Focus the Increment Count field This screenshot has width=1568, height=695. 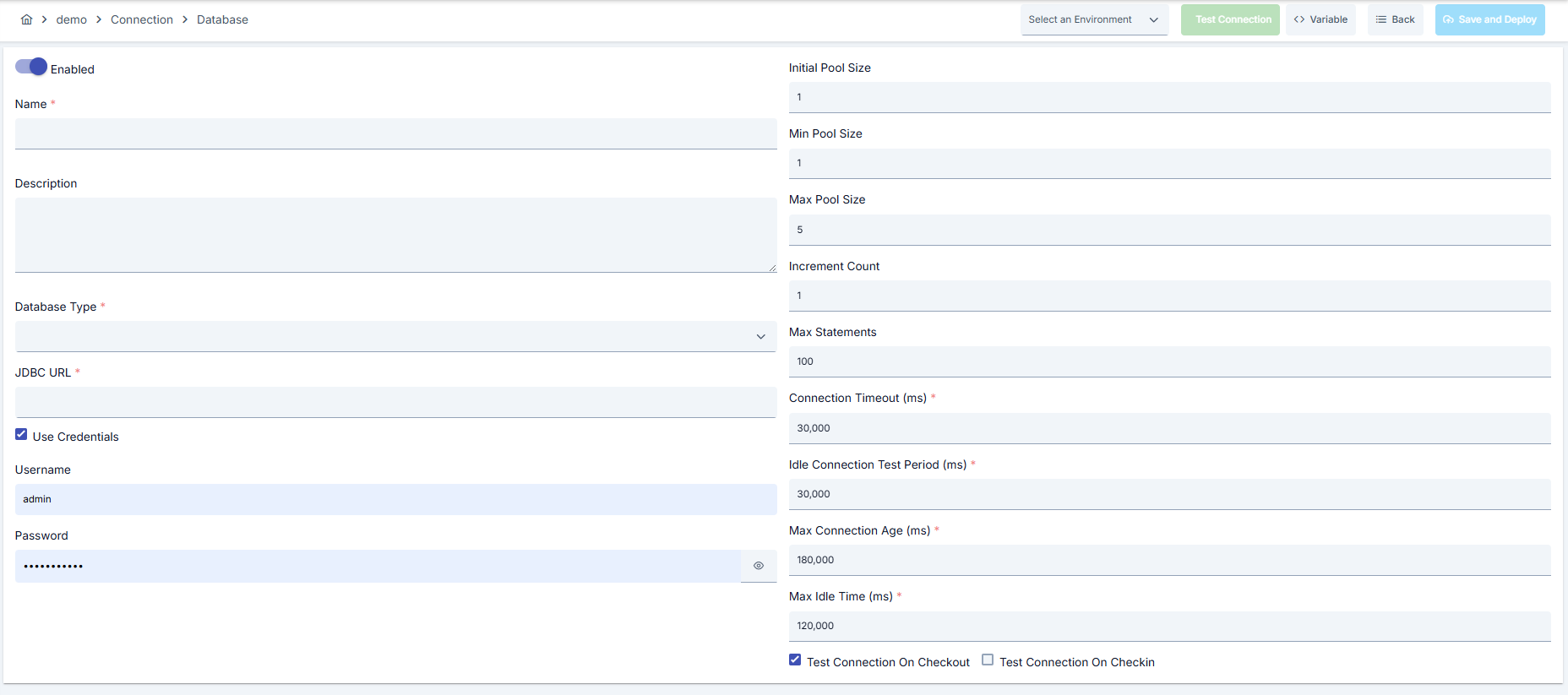[x=1169, y=296]
